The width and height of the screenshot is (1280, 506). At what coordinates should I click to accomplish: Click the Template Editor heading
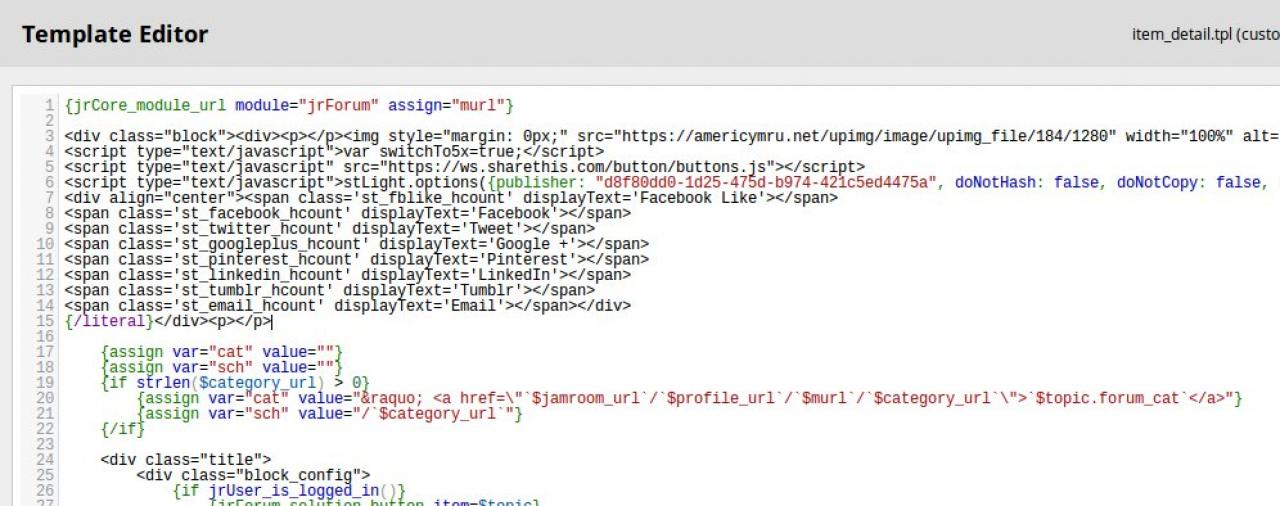coord(115,34)
